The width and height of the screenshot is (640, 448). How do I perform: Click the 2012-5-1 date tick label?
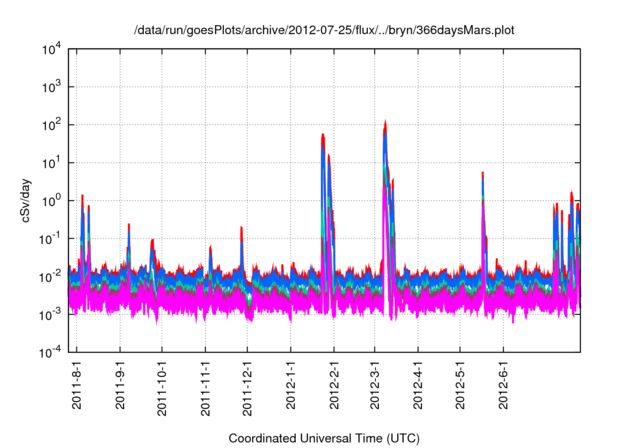pos(460,386)
